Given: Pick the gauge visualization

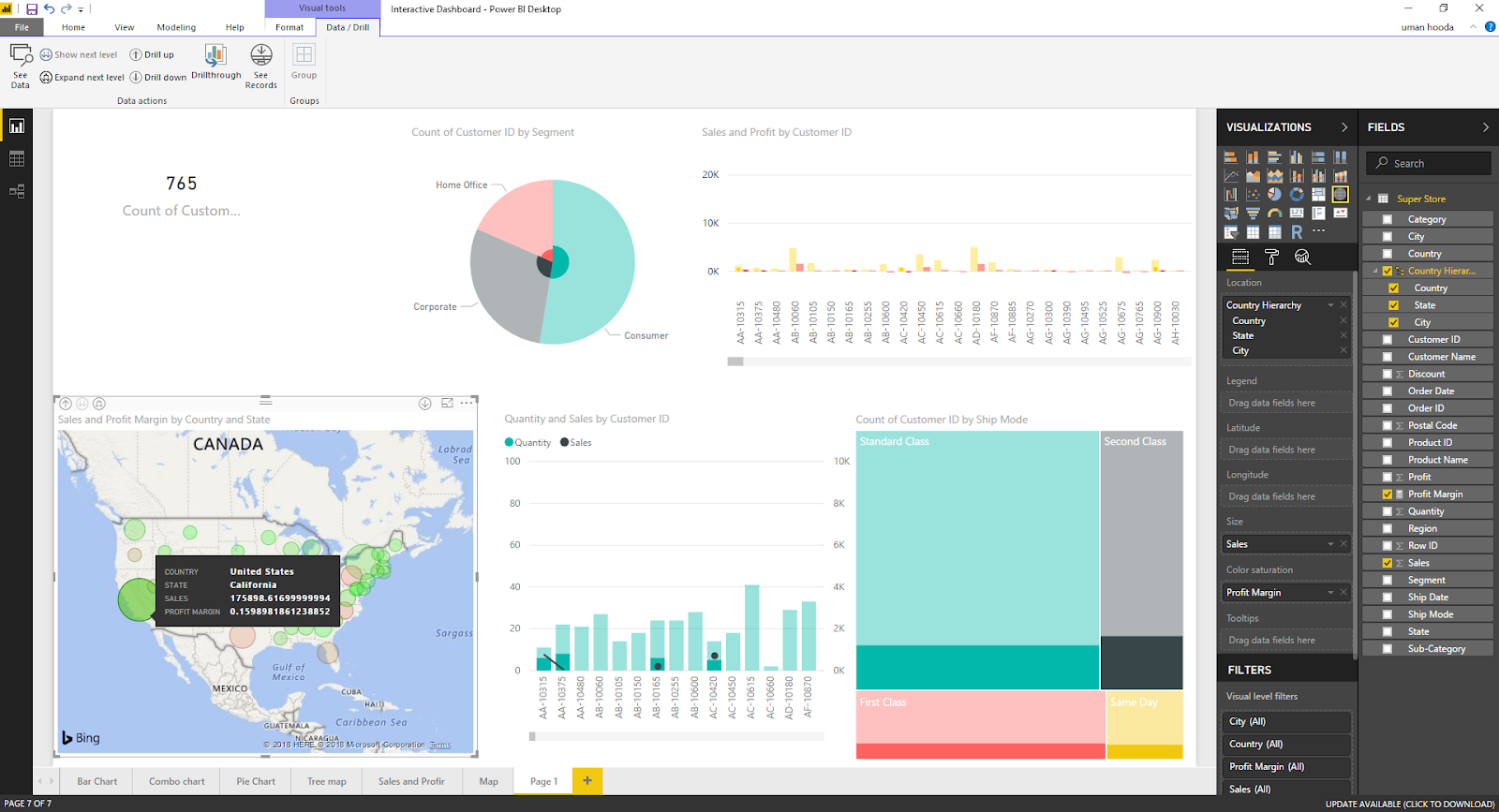Looking at the screenshot, I should (x=1275, y=214).
